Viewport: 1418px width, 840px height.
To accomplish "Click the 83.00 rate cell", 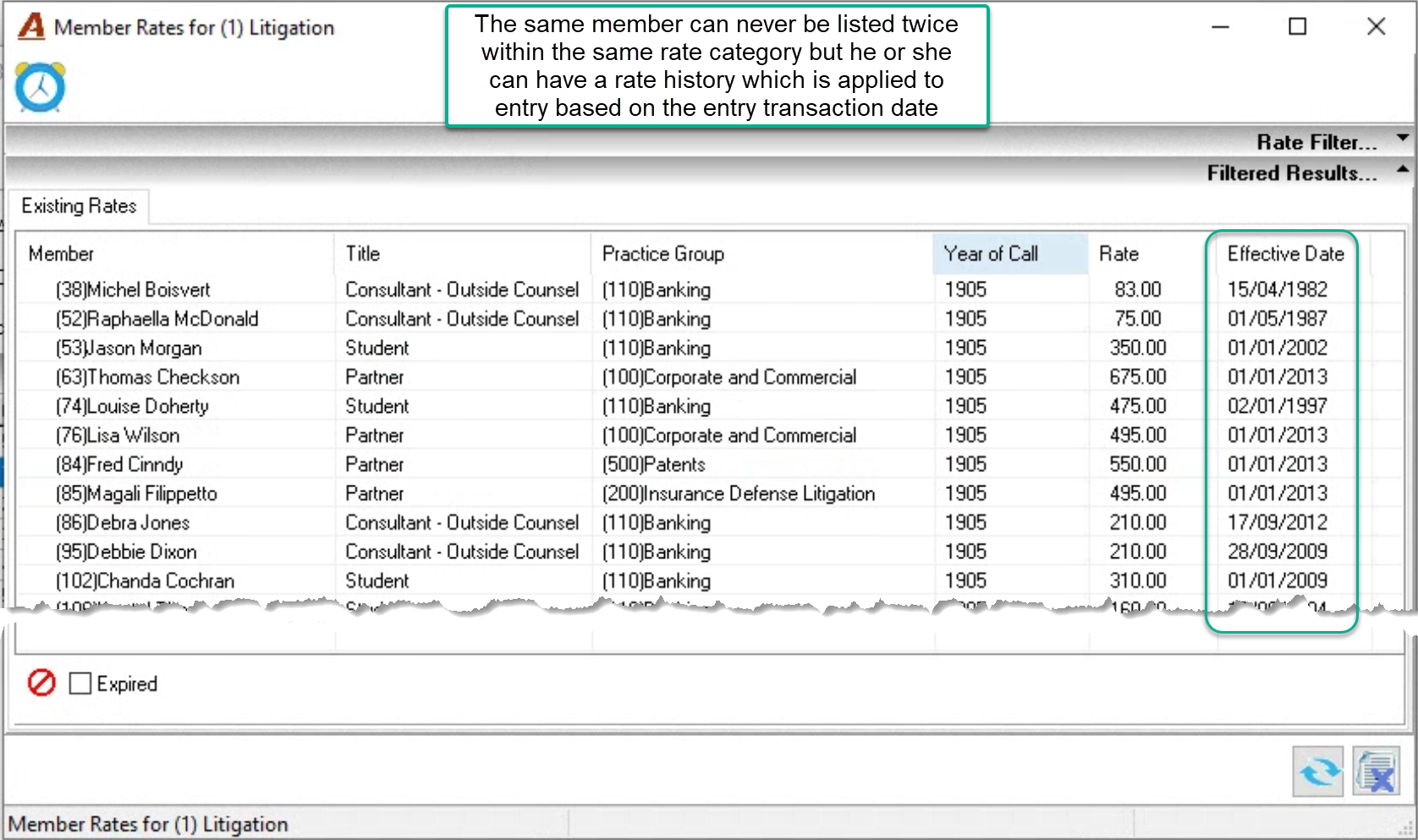I will (x=1138, y=289).
